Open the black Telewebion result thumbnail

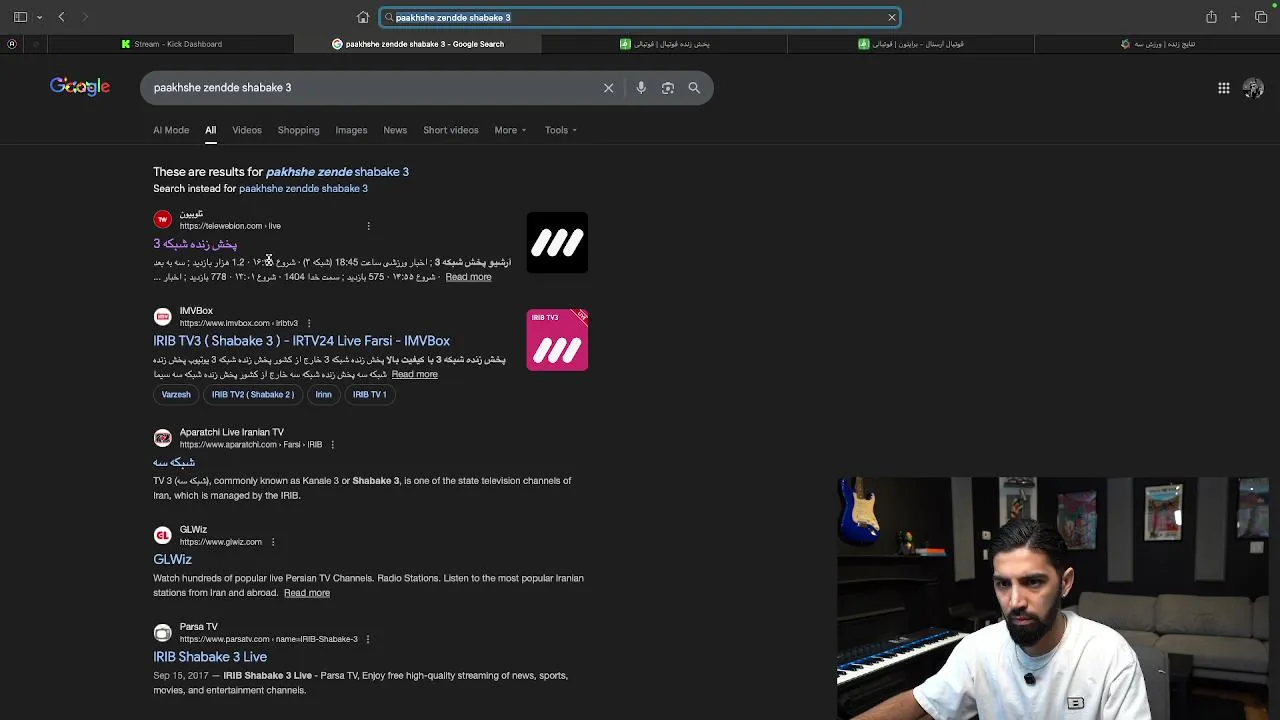[x=557, y=243]
